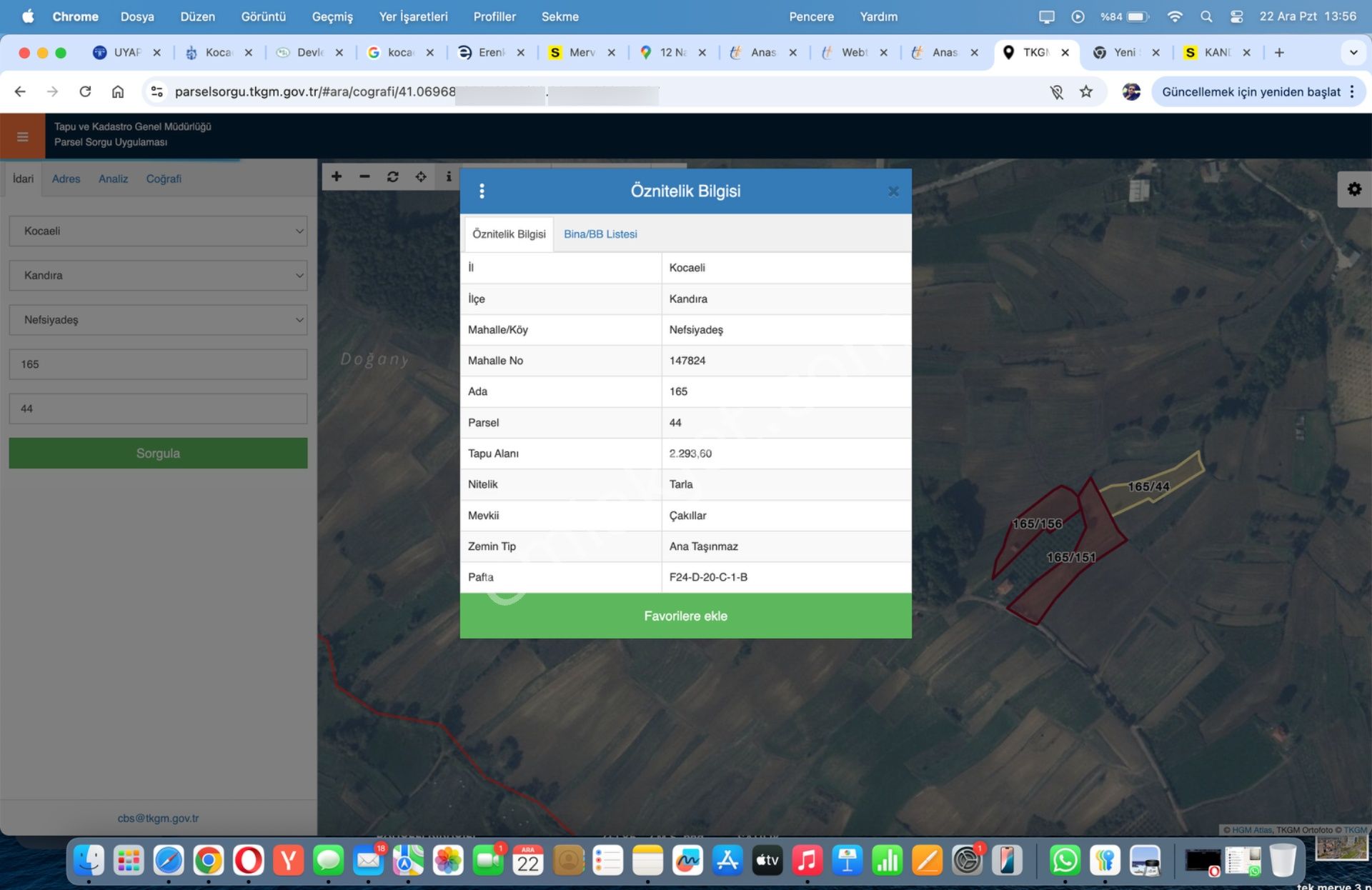Viewport: 1372px width, 890px height.
Task: Expand the Nefsiyadeş neighborhood dropdown
Action: coord(158,319)
